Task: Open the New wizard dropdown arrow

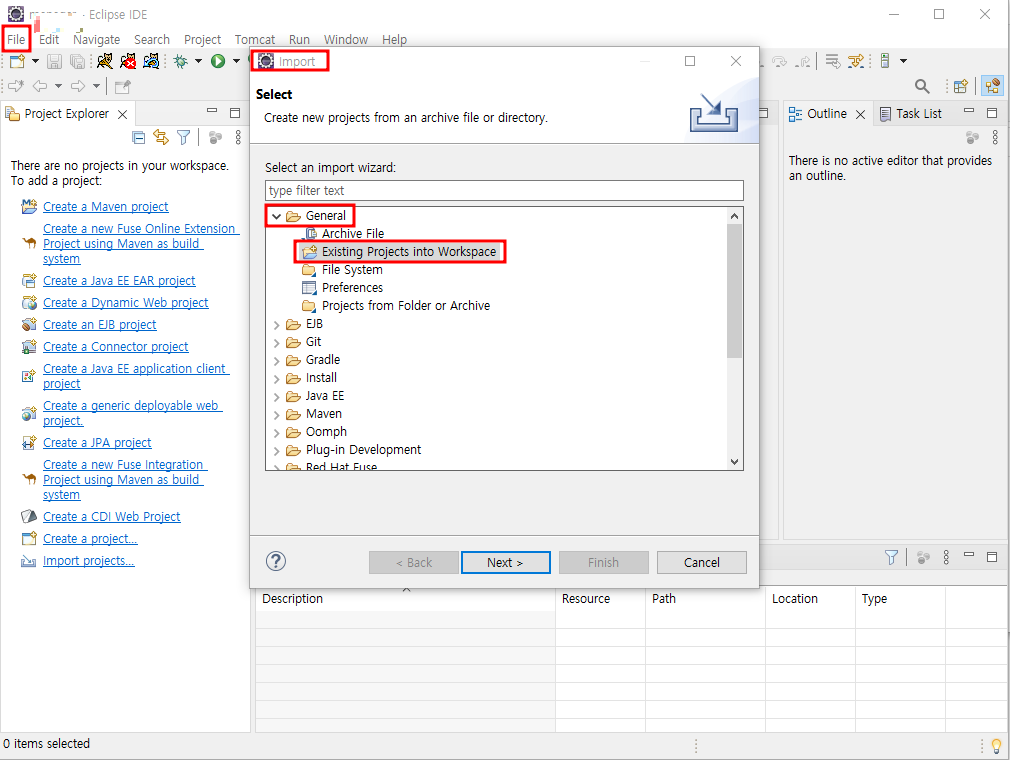Action: click(x=35, y=61)
